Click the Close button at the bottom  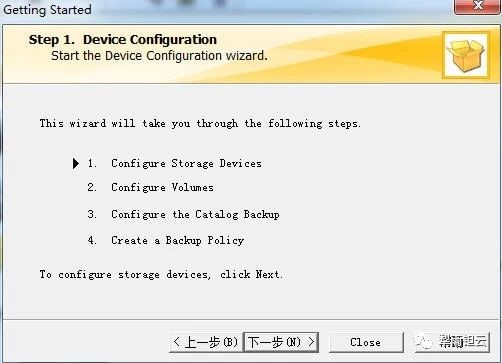coord(366,342)
